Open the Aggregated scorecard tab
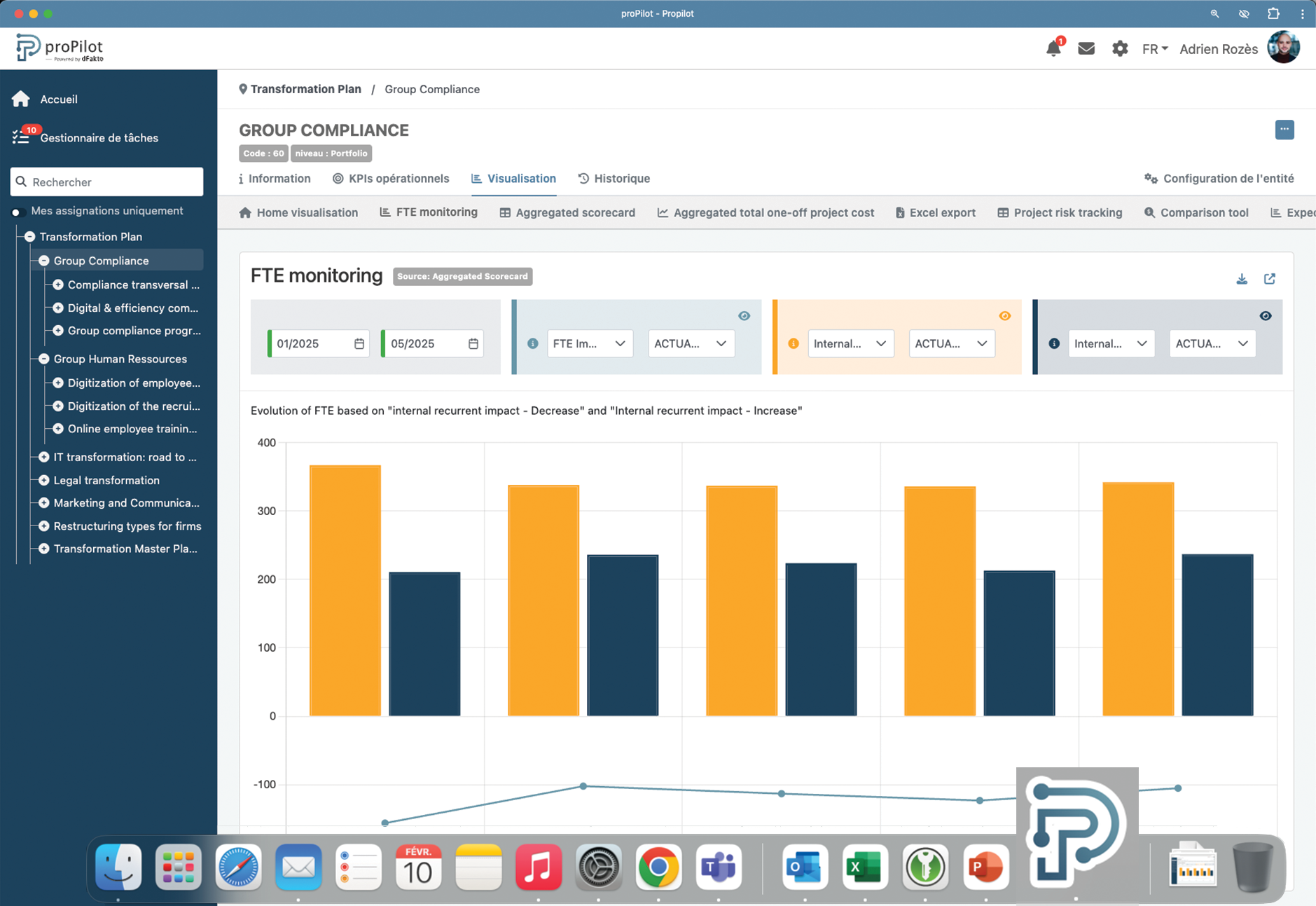The width and height of the screenshot is (1316, 906). tap(567, 212)
